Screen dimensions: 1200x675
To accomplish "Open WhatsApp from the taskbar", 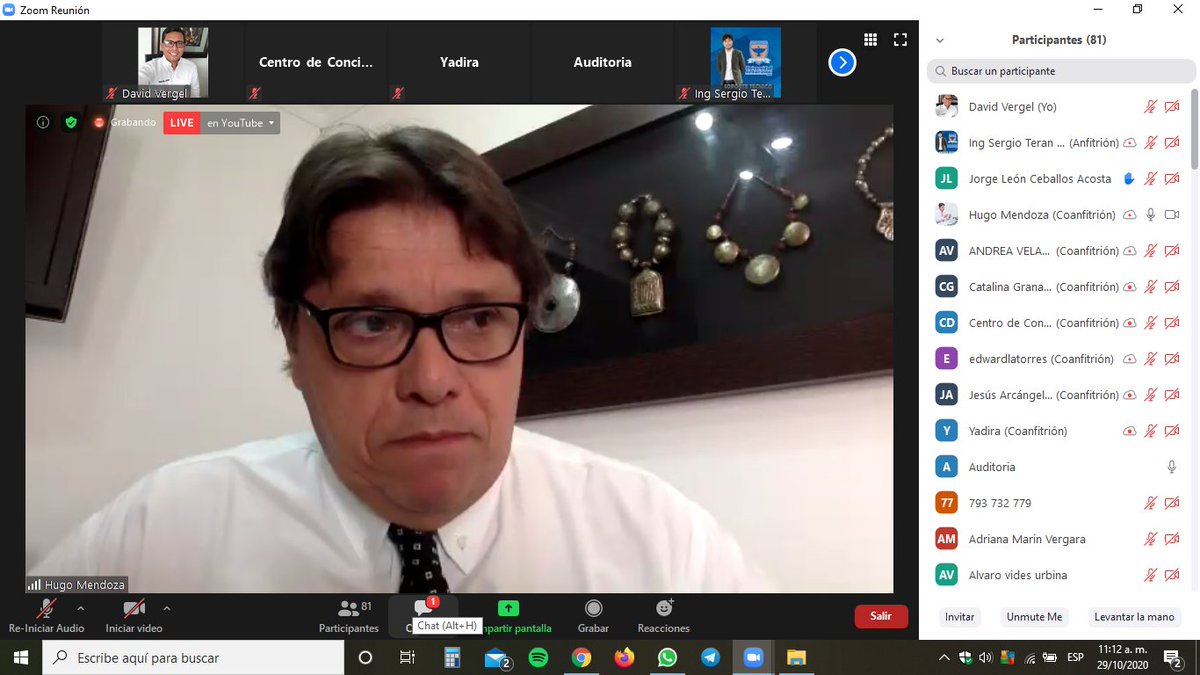I will click(x=667, y=657).
